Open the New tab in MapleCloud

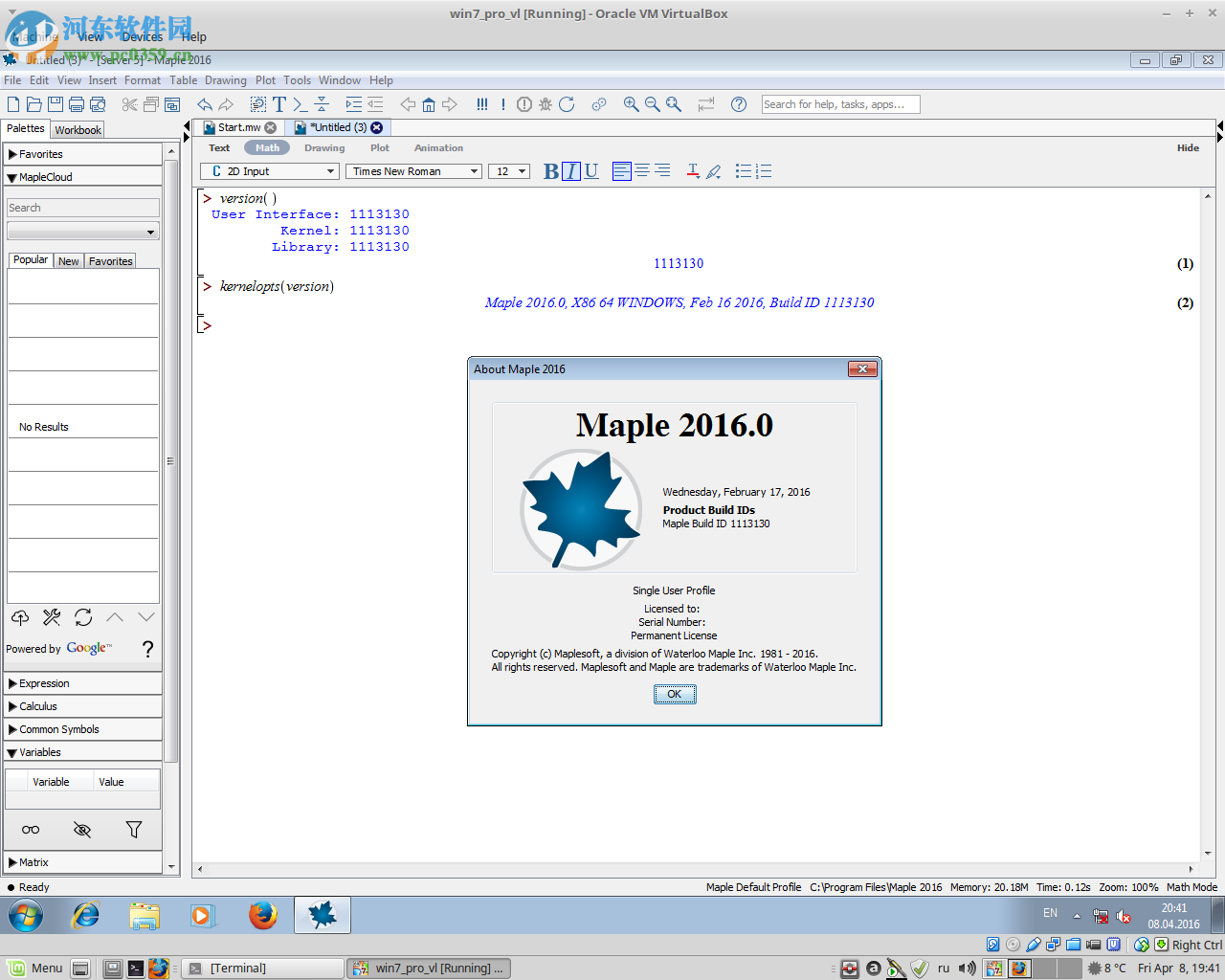(x=69, y=261)
